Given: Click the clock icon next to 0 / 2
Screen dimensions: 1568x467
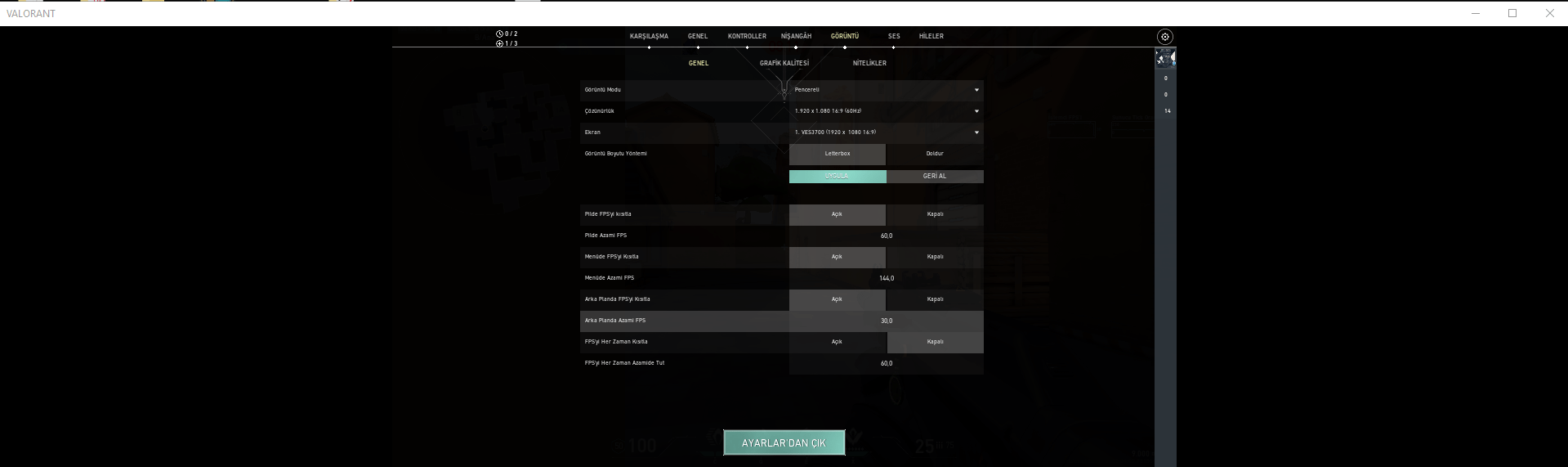Looking at the screenshot, I should coord(499,34).
